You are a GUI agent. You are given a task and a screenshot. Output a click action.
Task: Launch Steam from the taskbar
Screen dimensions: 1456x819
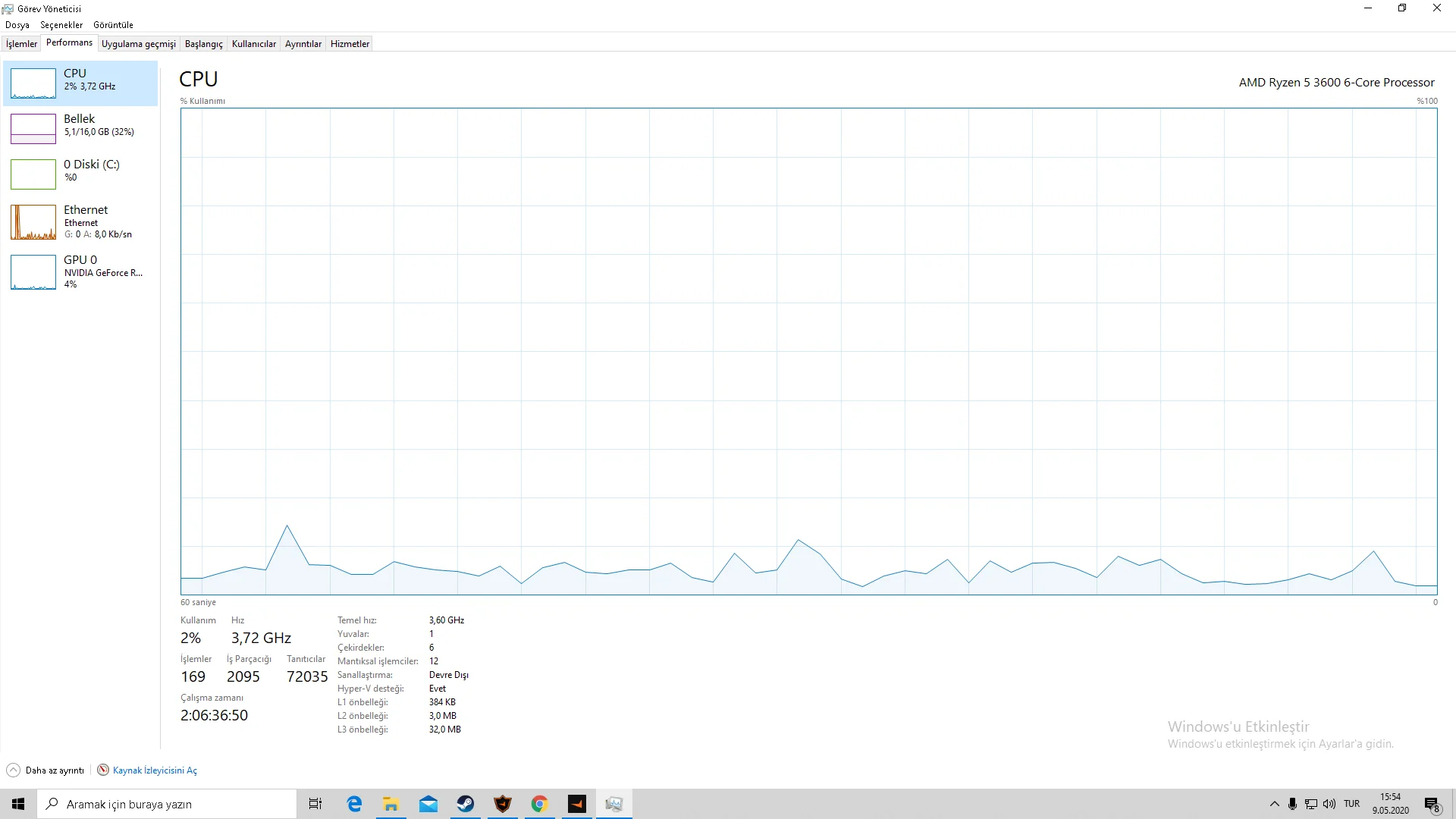(465, 804)
